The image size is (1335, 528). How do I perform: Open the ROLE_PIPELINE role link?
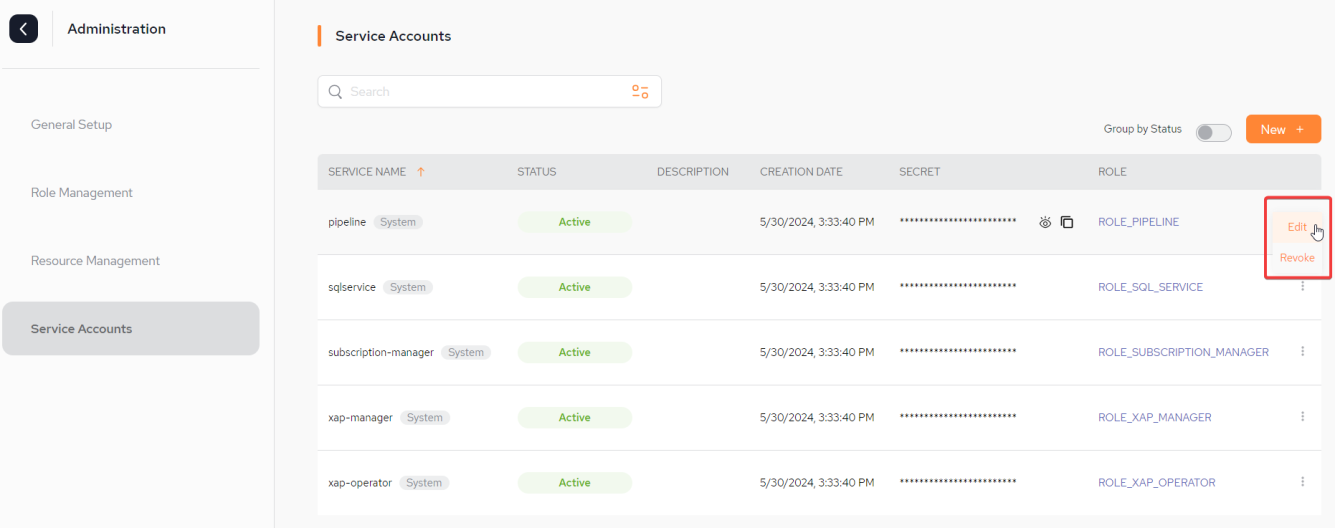click(x=1138, y=222)
